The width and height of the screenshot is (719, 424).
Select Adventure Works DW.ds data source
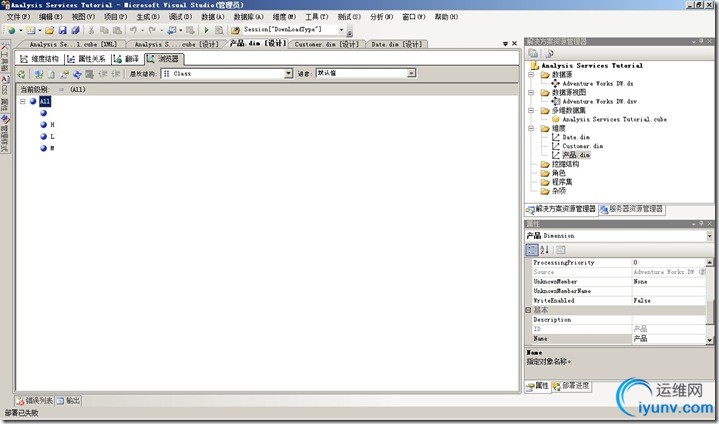(x=597, y=83)
